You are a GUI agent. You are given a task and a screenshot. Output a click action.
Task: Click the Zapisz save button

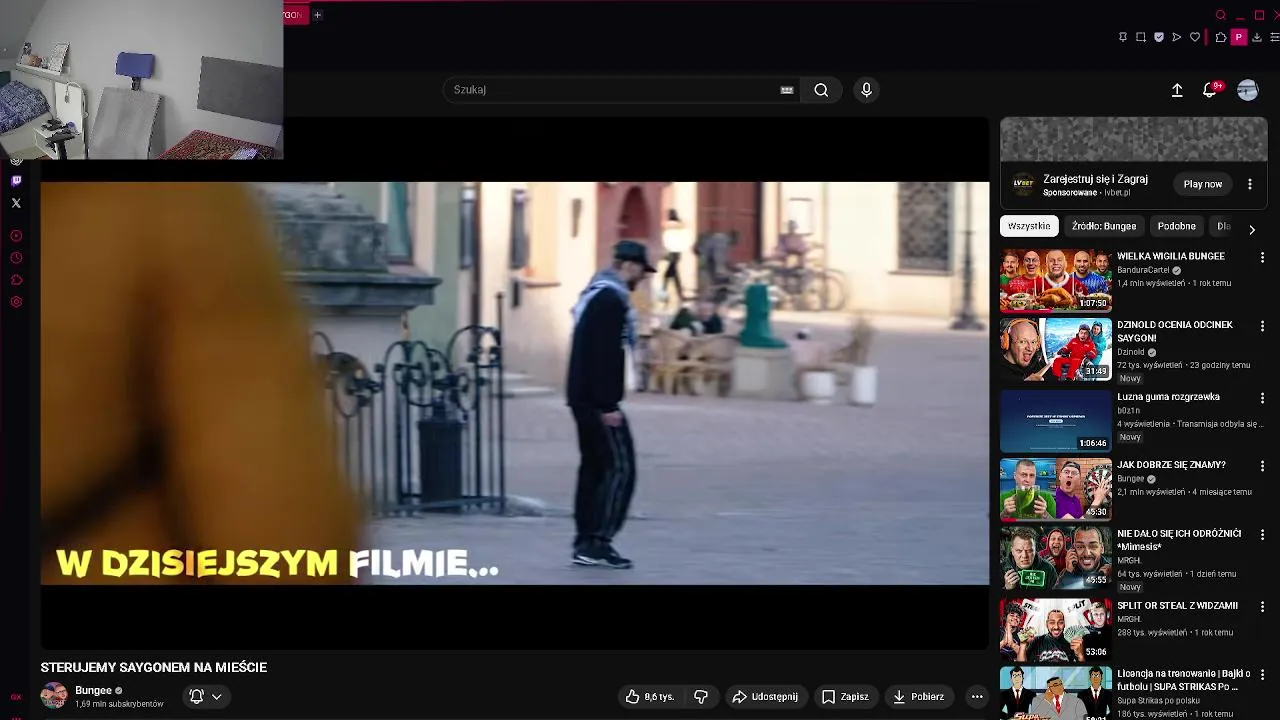point(845,697)
